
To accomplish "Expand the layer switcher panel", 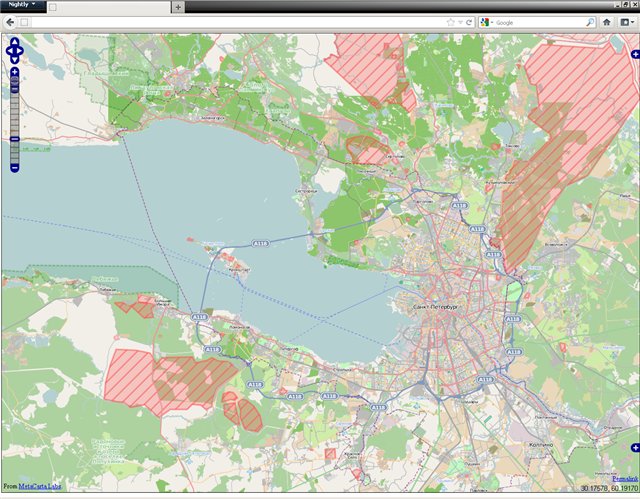I will pos(636,54).
